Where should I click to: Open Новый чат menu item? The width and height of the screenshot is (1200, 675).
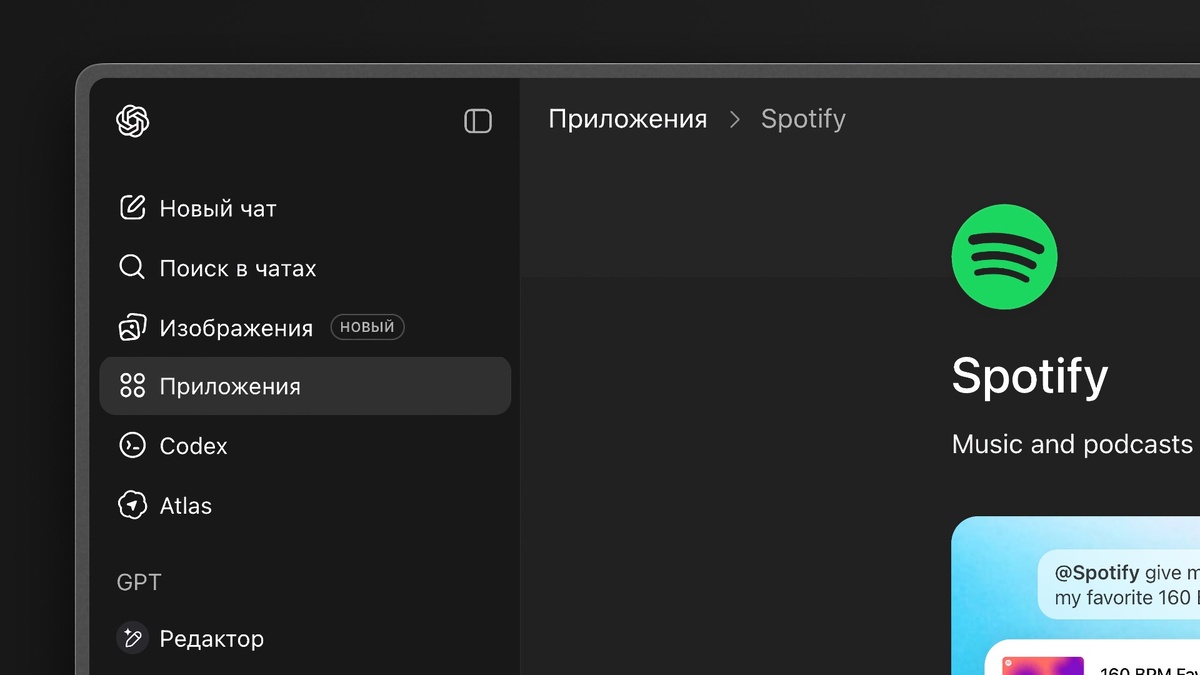pos(304,208)
